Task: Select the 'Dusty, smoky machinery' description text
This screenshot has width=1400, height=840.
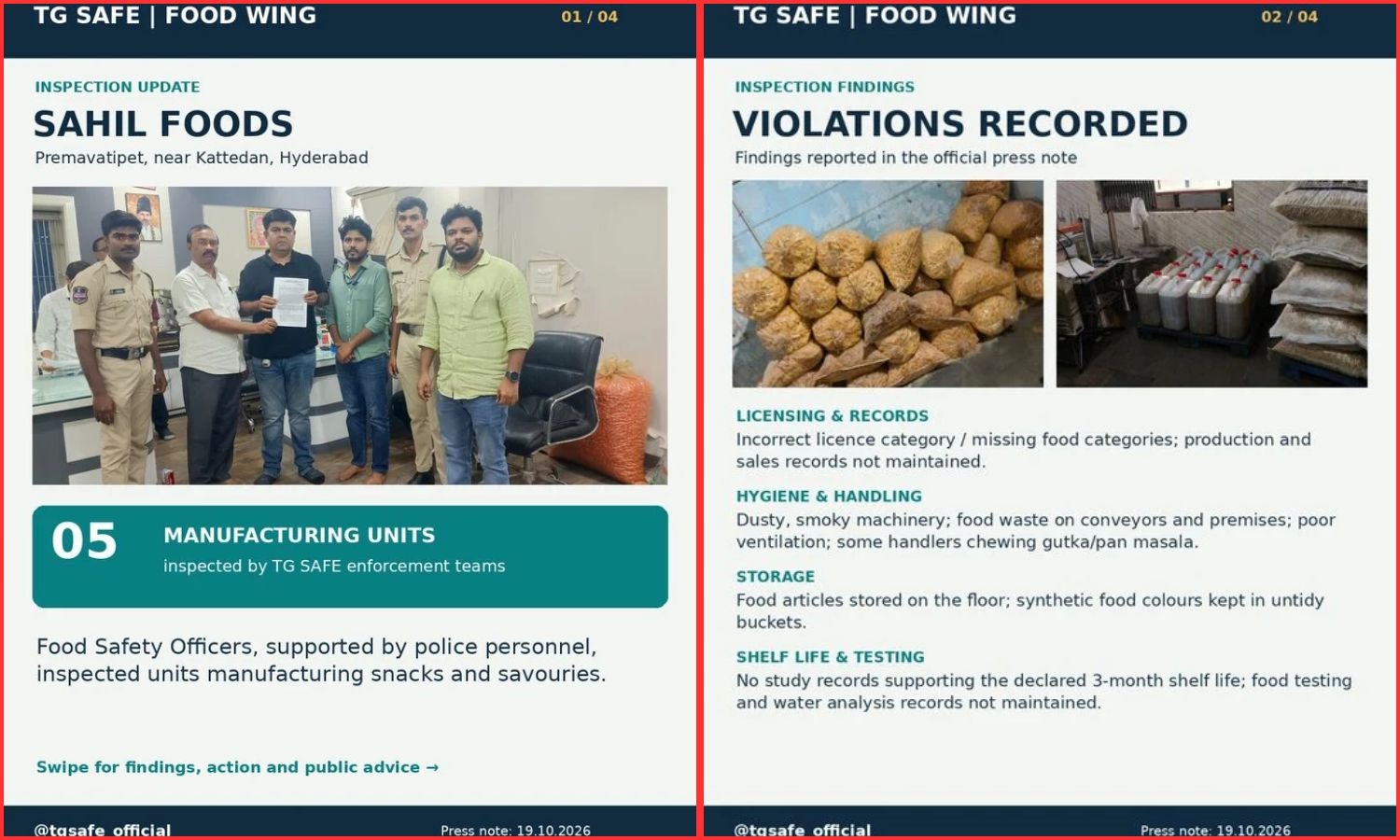Action: [1036, 531]
